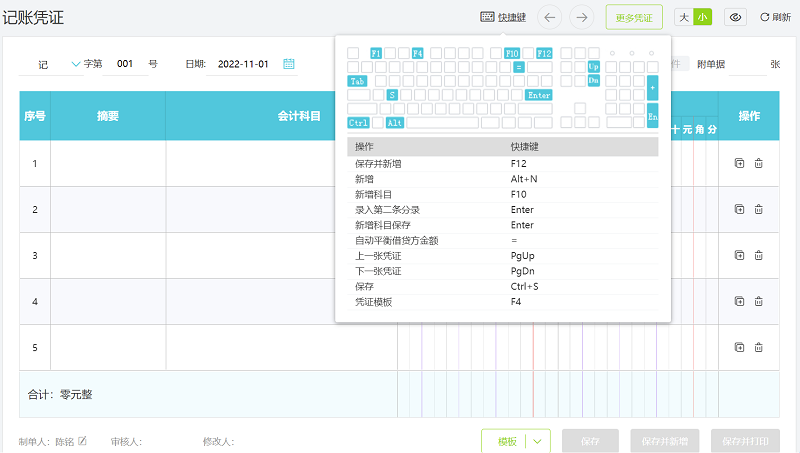800x453 pixels.
Task: Switch font size to 小
Action: [703, 17]
